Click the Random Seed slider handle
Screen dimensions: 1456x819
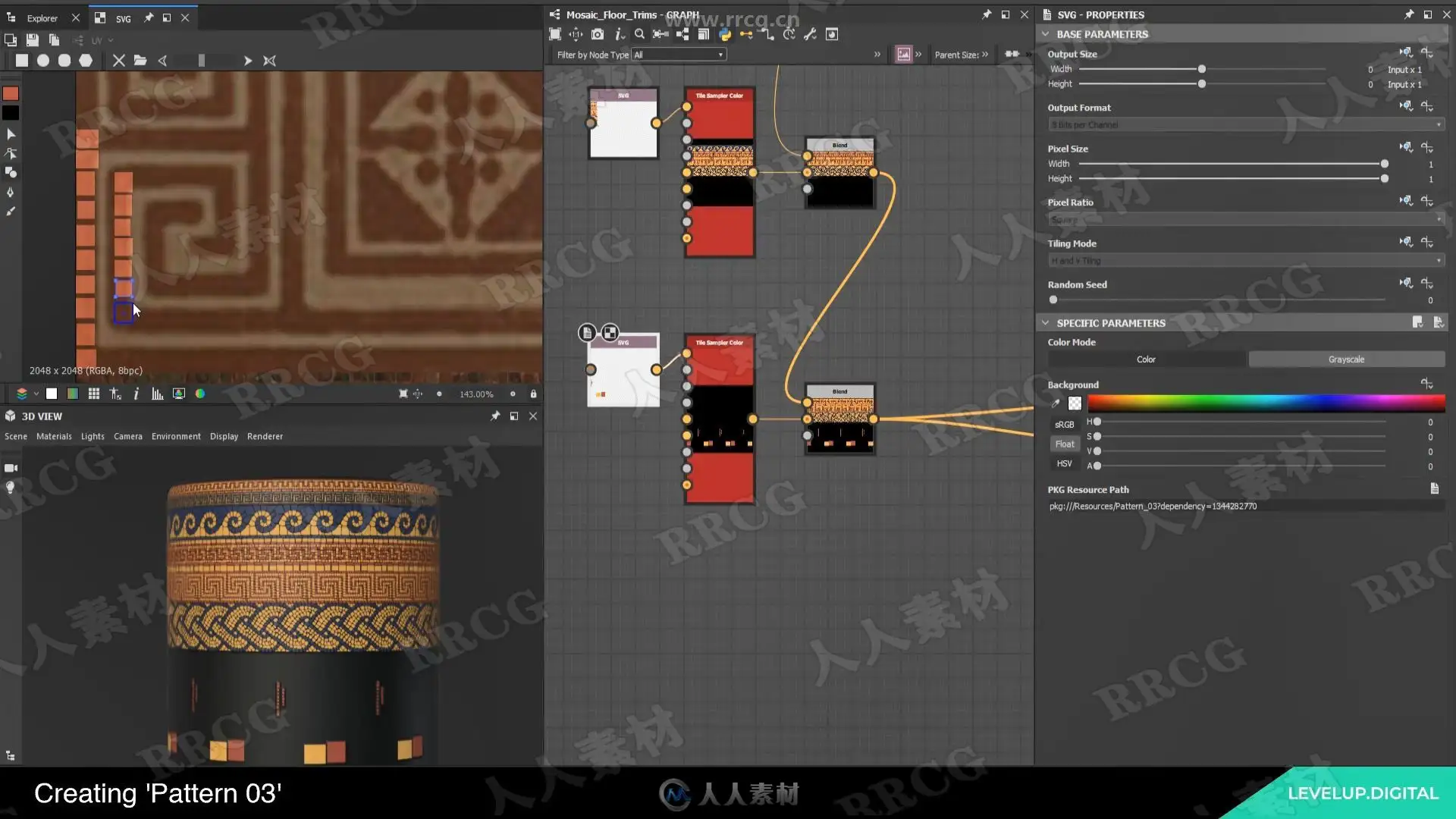[1053, 300]
